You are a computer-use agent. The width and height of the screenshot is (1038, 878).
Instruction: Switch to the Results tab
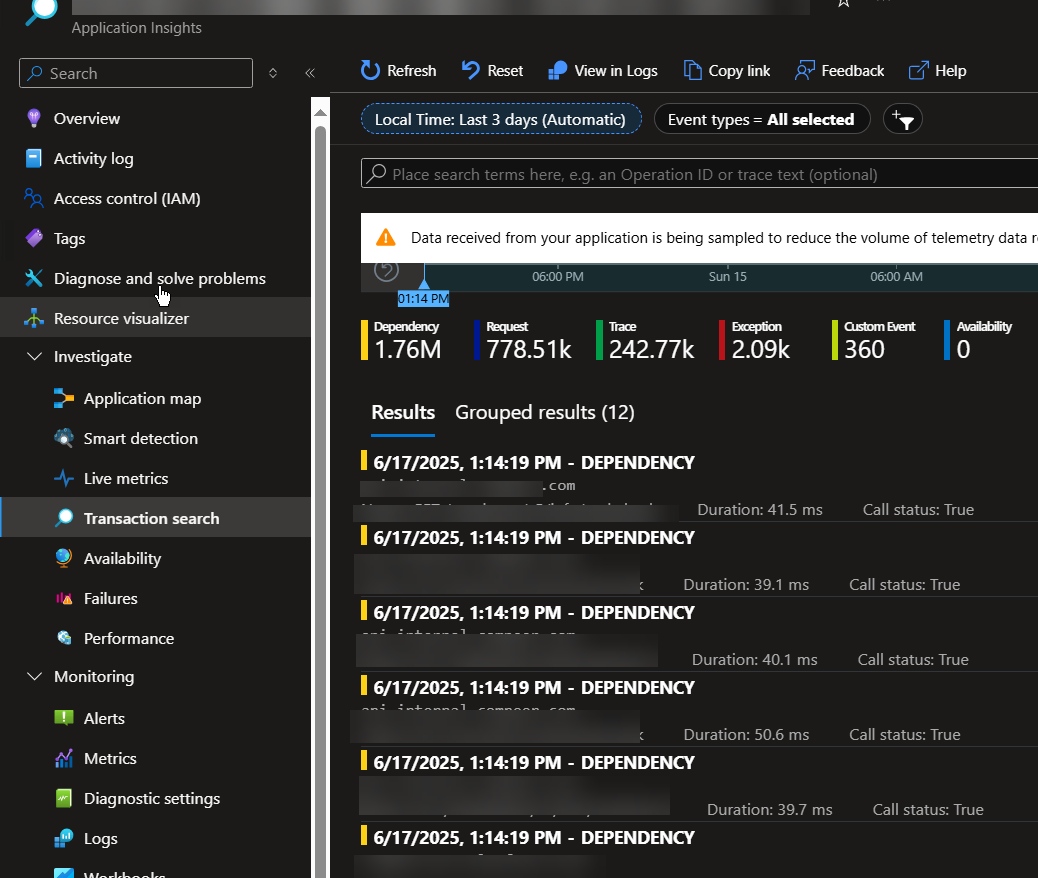[x=402, y=413]
